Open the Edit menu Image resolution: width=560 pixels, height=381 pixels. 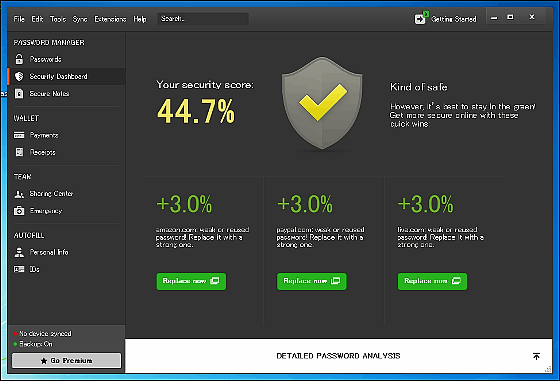37,19
